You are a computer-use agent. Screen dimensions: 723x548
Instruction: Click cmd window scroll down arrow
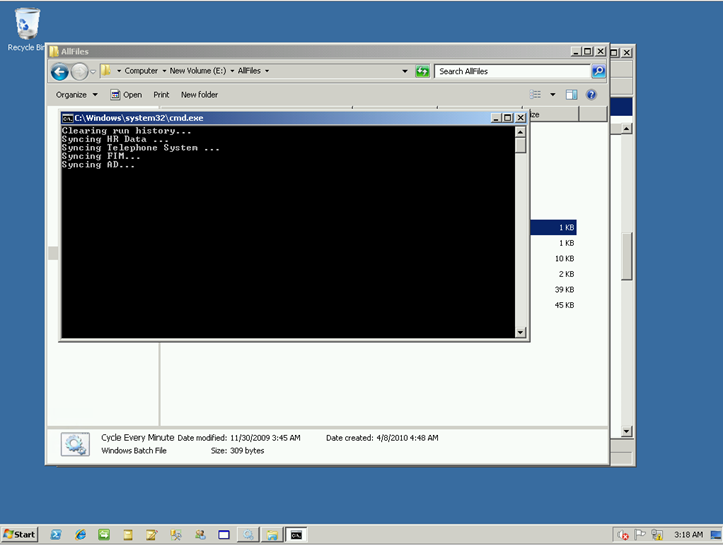pos(521,332)
